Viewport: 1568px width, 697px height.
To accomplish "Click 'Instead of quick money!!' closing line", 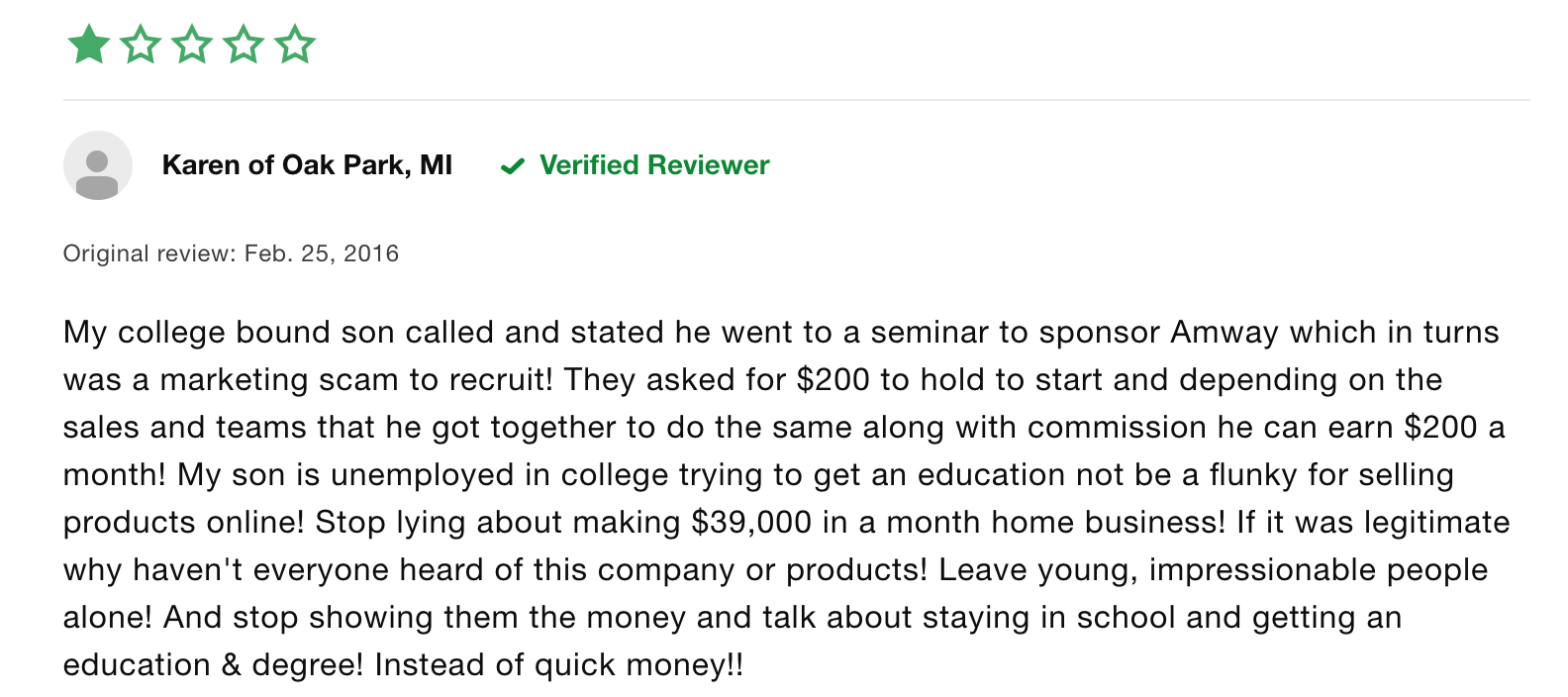I will coord(558,665).
